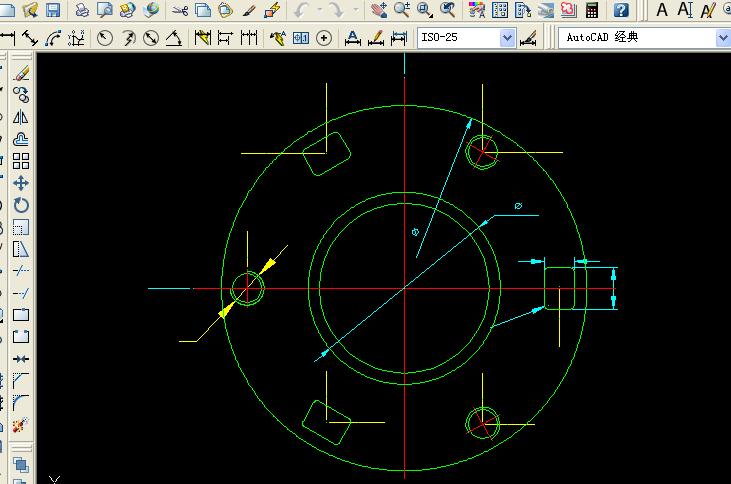Select the Mirror tool

21,117
